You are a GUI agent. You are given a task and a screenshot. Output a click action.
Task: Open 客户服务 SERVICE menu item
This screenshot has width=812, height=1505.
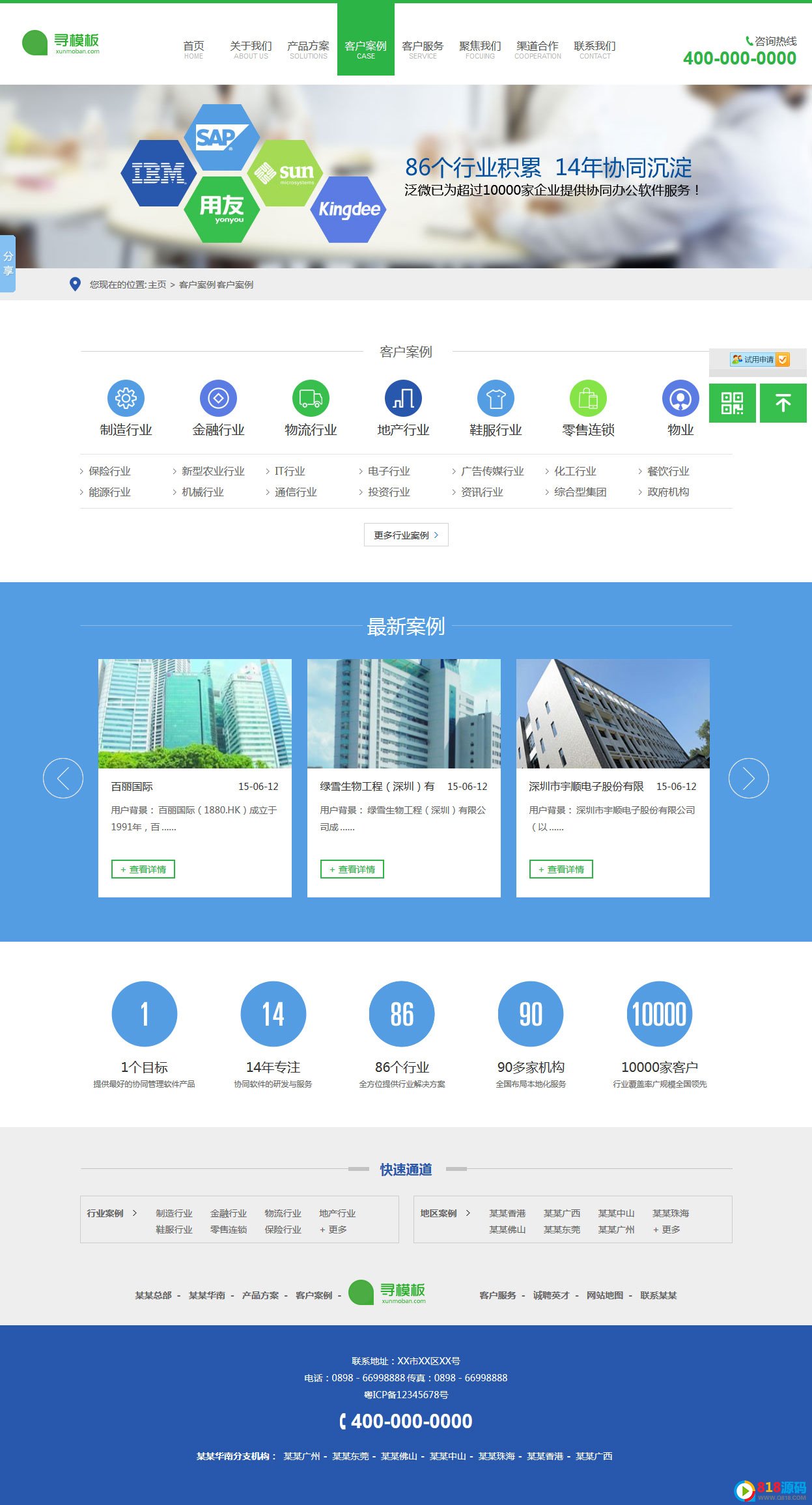point(423,49)
